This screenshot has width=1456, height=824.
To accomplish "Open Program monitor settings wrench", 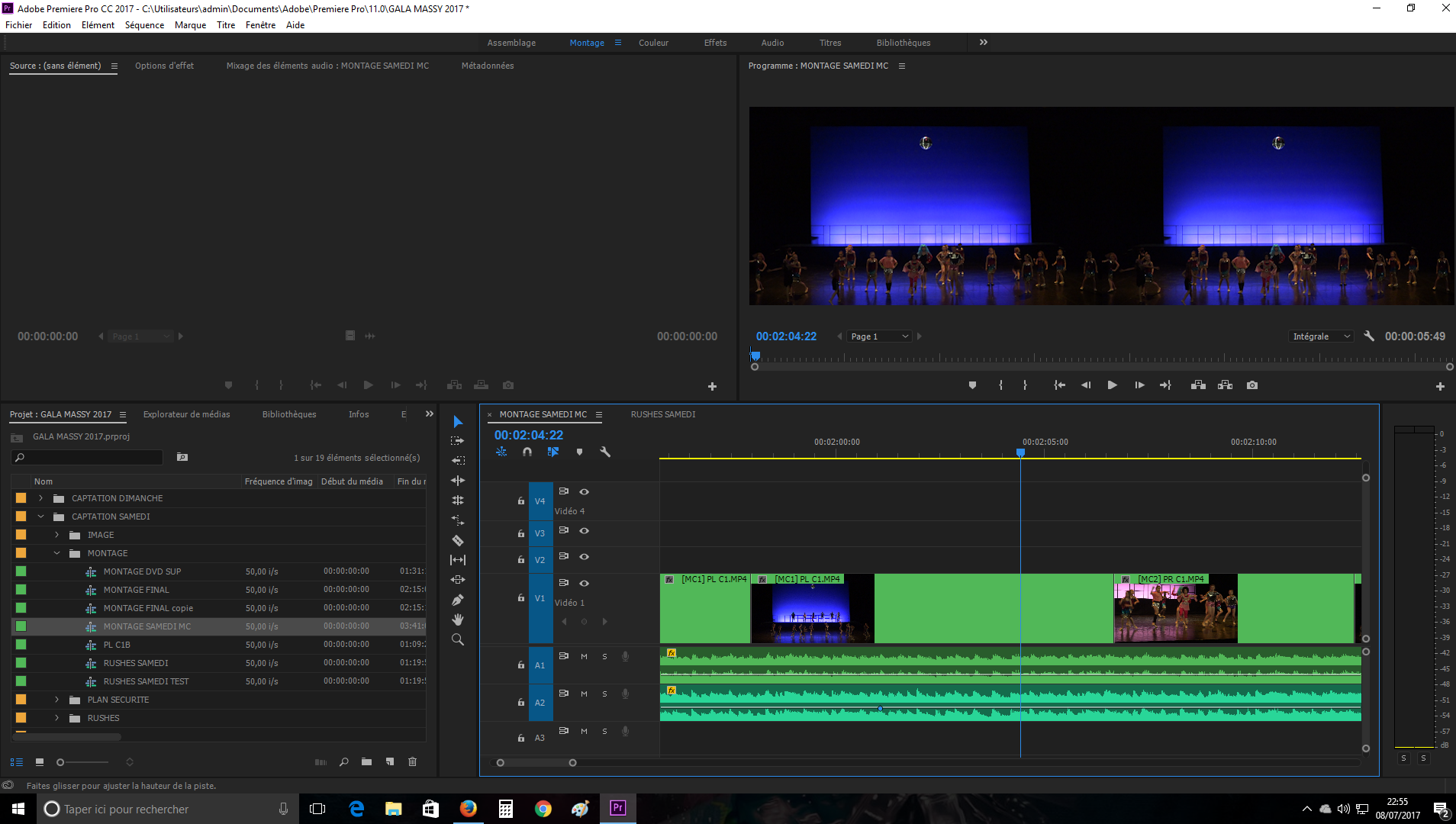I will click(1369, 336).
